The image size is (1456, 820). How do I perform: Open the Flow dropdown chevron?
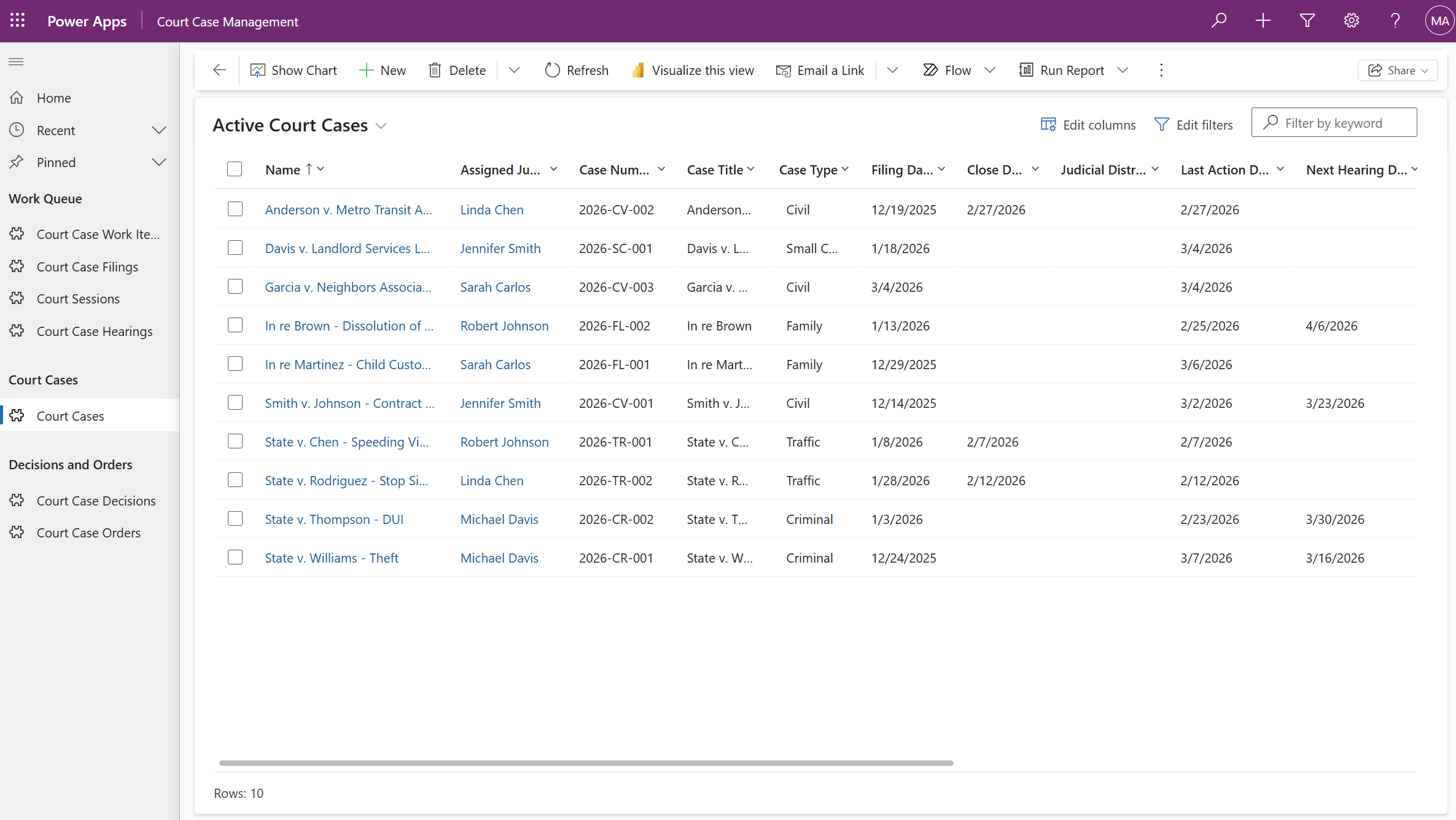click(x=990, y=70)
